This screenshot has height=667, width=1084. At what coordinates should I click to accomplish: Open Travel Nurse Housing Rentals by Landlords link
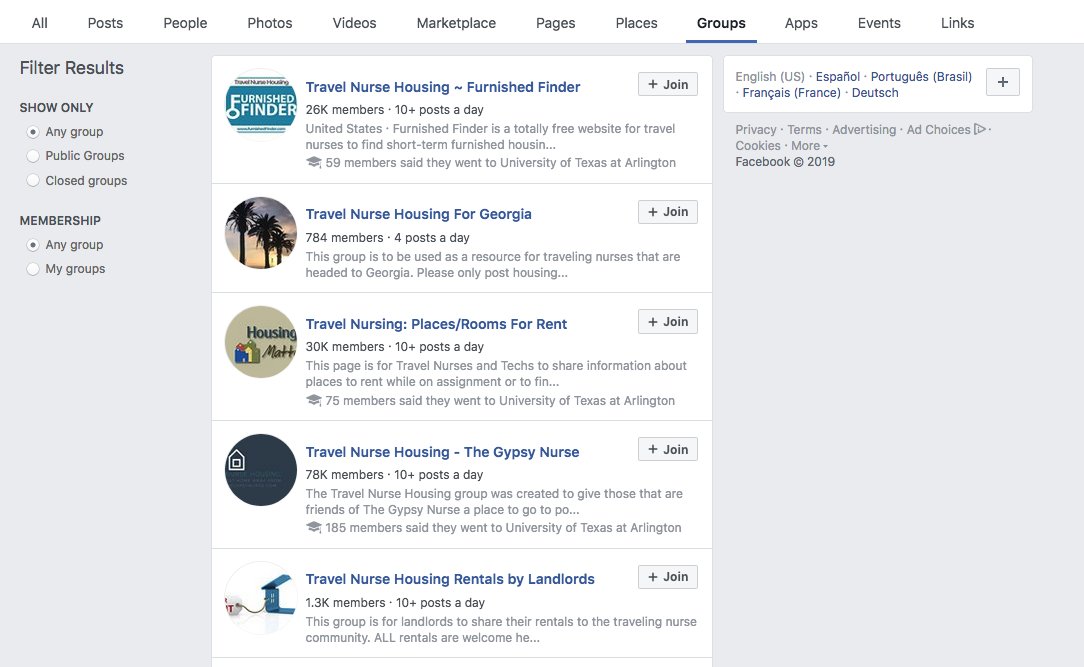pyautogui.click(x=450, y=579)
